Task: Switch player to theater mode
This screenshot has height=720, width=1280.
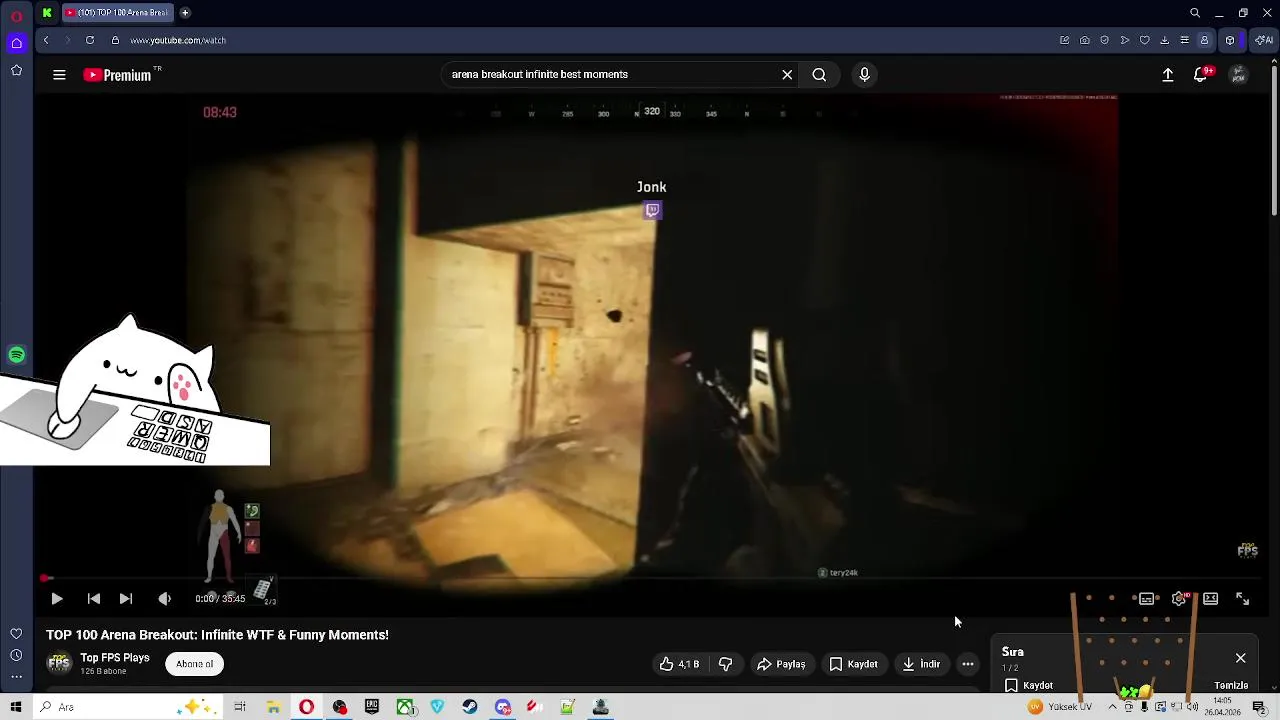Action: point(1211,599)
